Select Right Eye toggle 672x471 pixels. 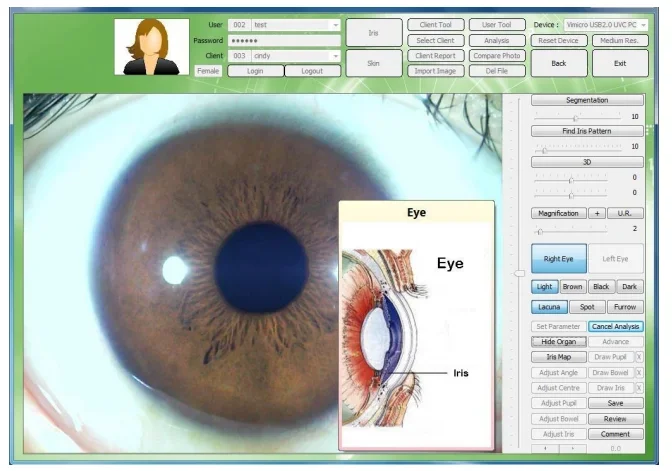(x=559, y=258)
